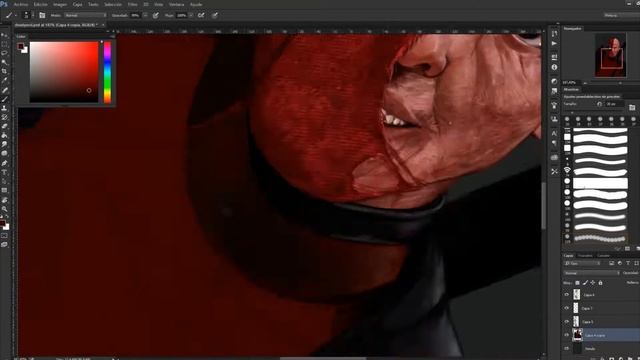The image size is (640, 360).
Task: Select the bumpy textured brush stroke preset
Action: 600,238
